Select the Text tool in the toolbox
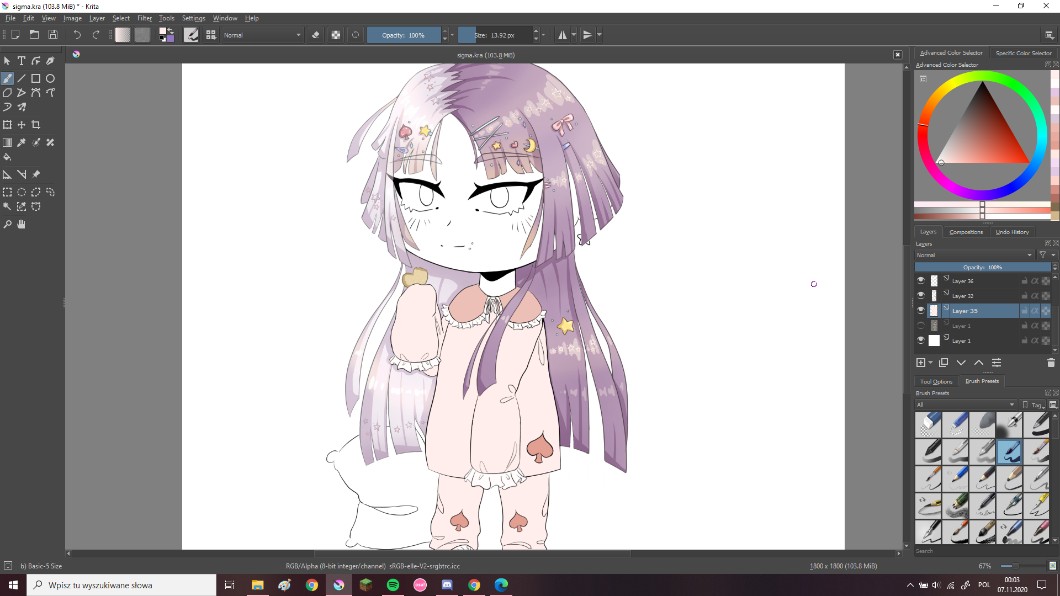The width and height of the screenshot is (1060, 596). (21, 61)
